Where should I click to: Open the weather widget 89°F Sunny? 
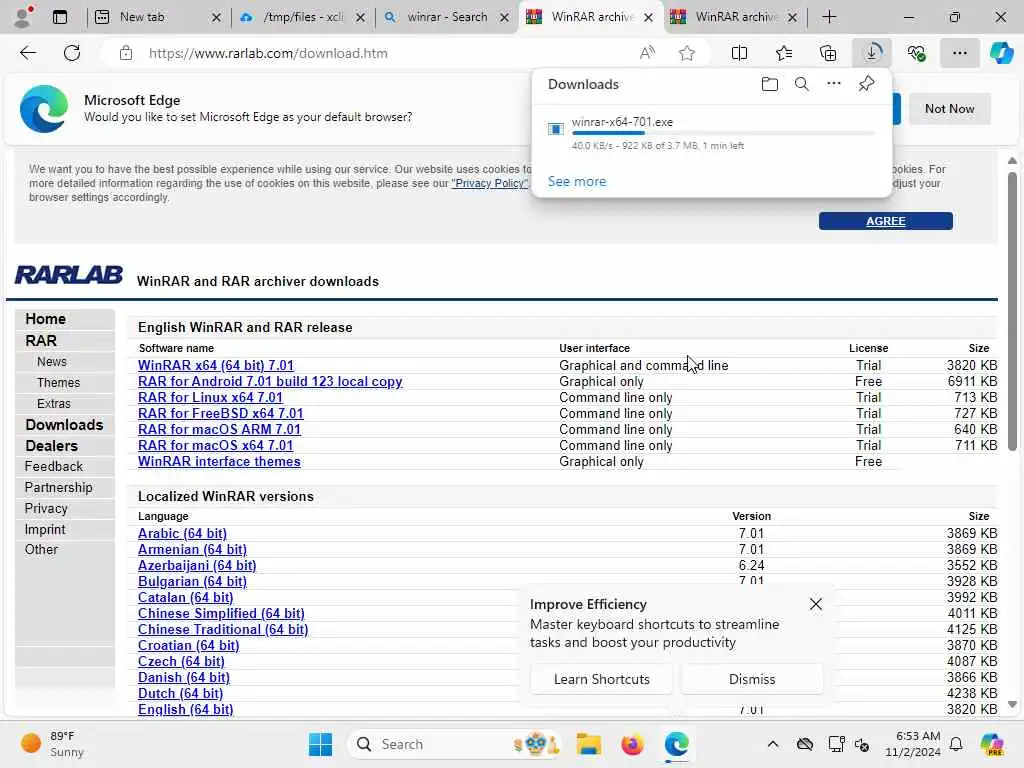(52, 744)
